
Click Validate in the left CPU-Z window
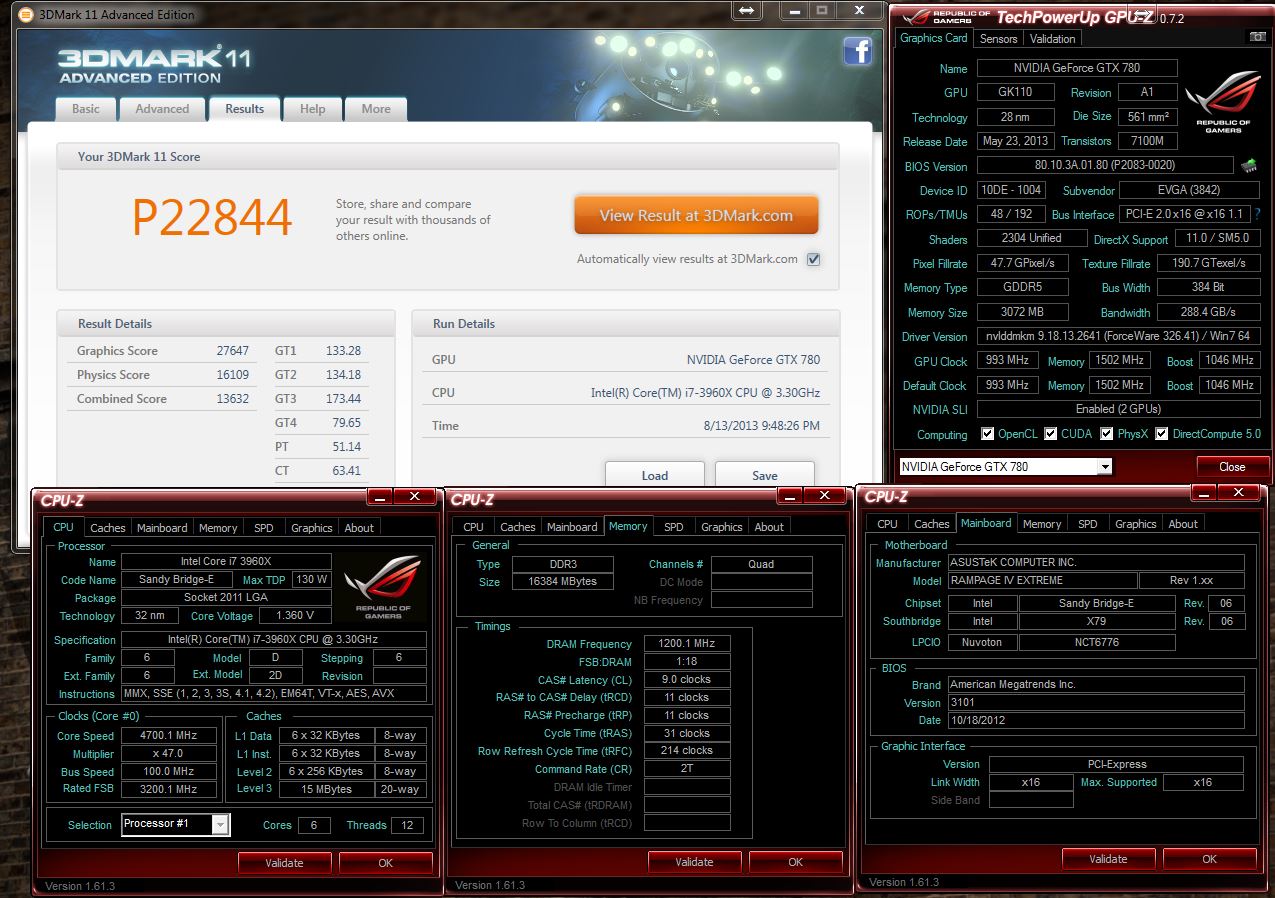[x=285, y=862]
